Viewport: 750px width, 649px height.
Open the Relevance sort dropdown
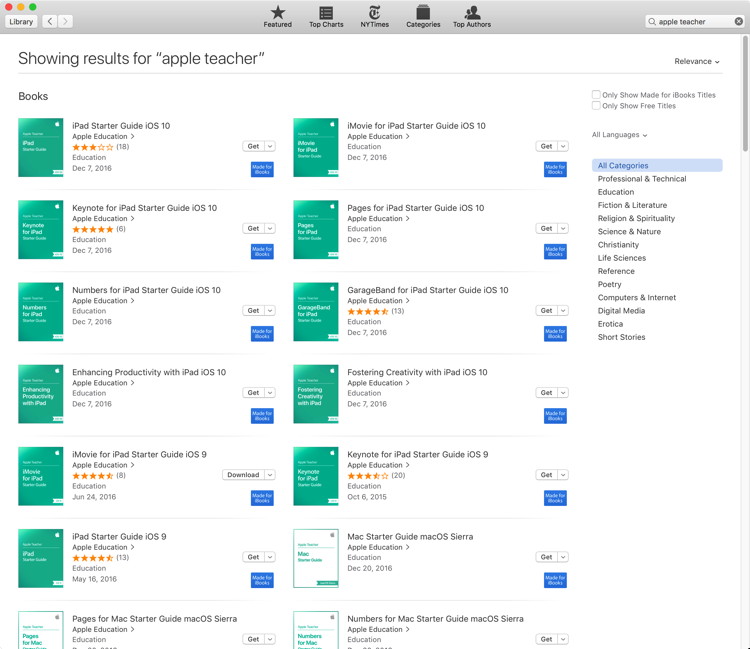point(697,61)
